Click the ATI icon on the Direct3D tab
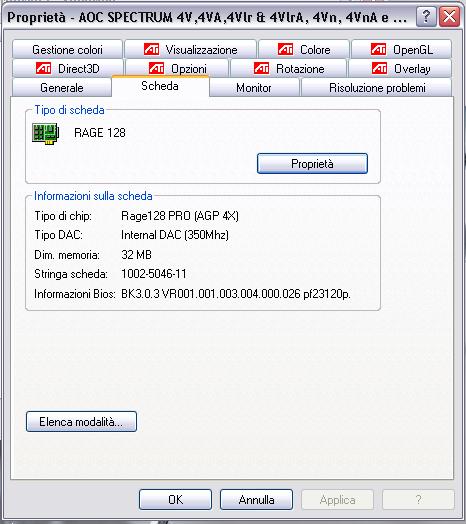The width and height of the screenshot is (466, 524). pos(43,68)
